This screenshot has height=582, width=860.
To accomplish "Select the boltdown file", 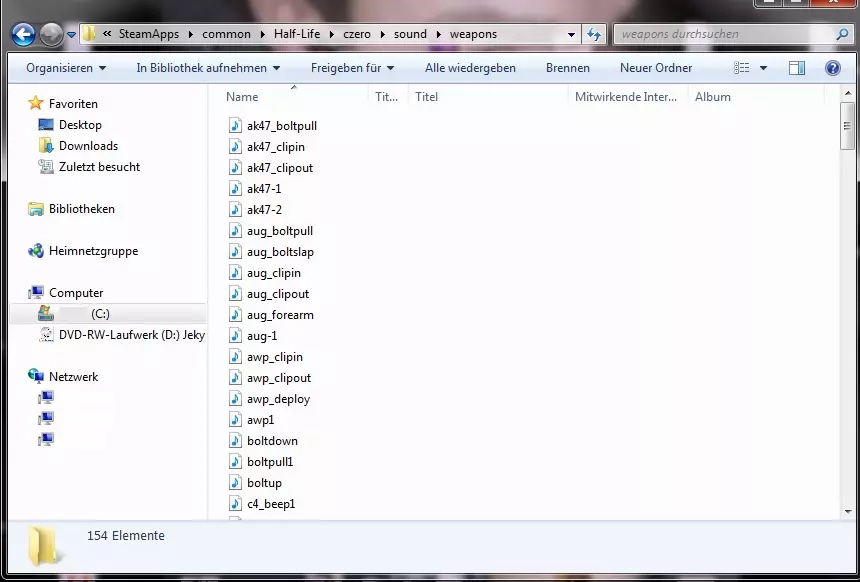I will point(273,441).
